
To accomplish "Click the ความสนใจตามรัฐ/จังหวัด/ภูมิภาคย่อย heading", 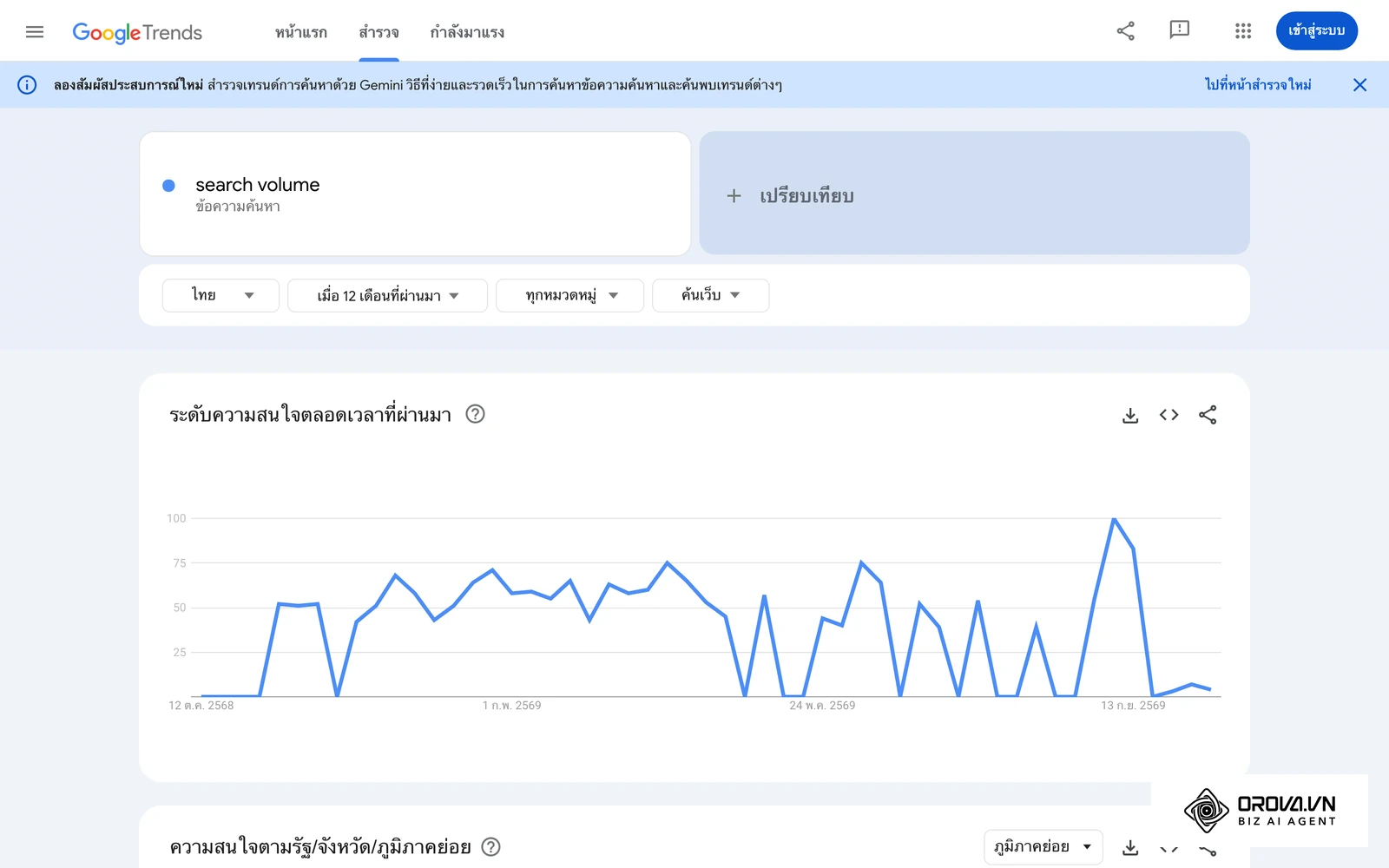I will [x=320, y=847].
